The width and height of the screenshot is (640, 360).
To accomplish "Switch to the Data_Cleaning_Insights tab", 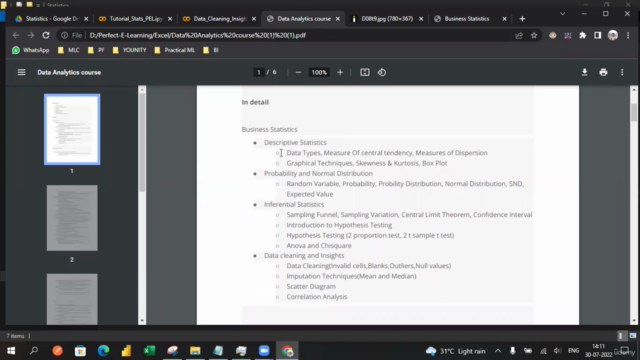I will (220, 19).
